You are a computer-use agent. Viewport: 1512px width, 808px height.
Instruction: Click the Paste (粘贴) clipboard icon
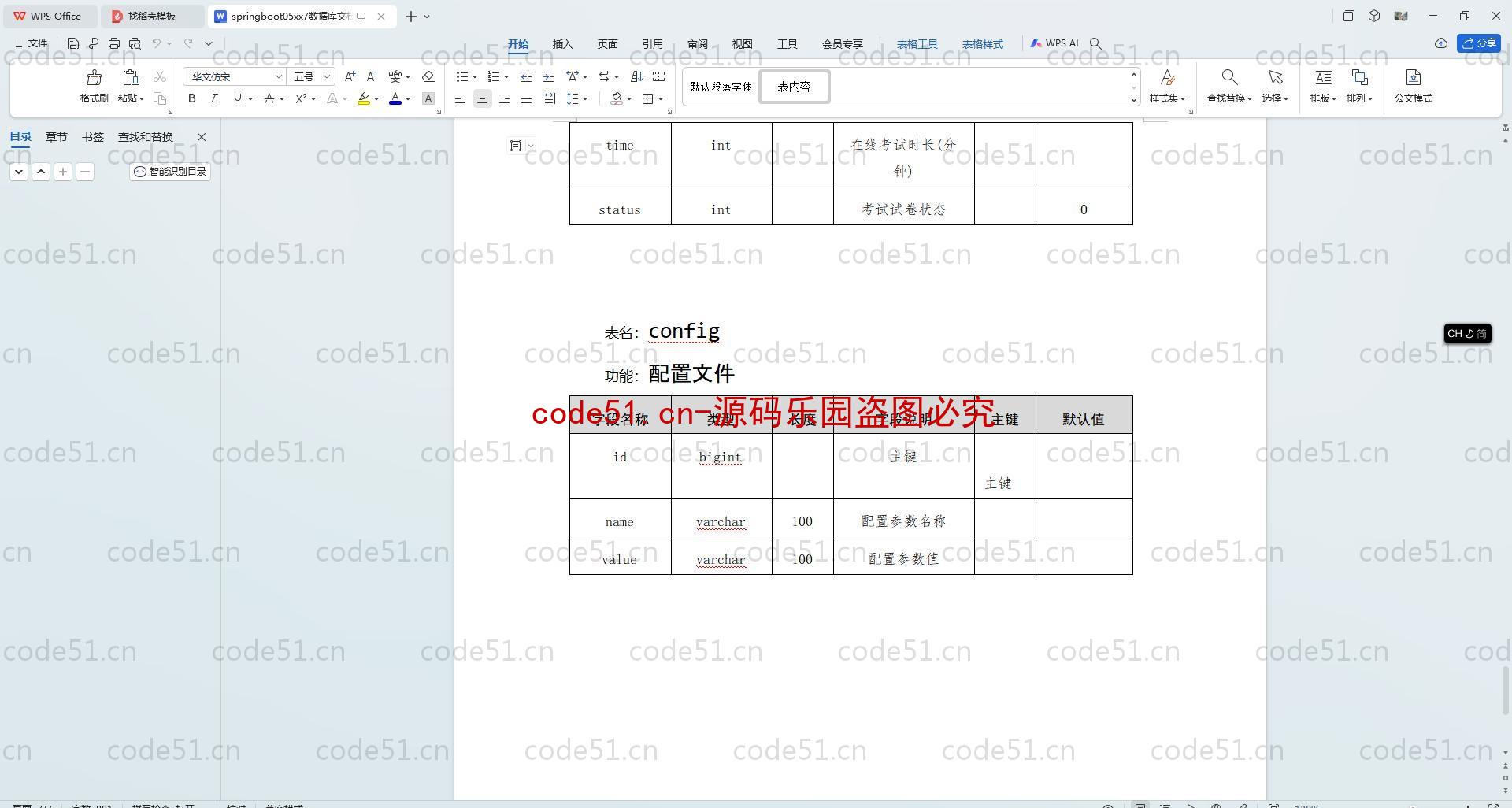(131, 77)
